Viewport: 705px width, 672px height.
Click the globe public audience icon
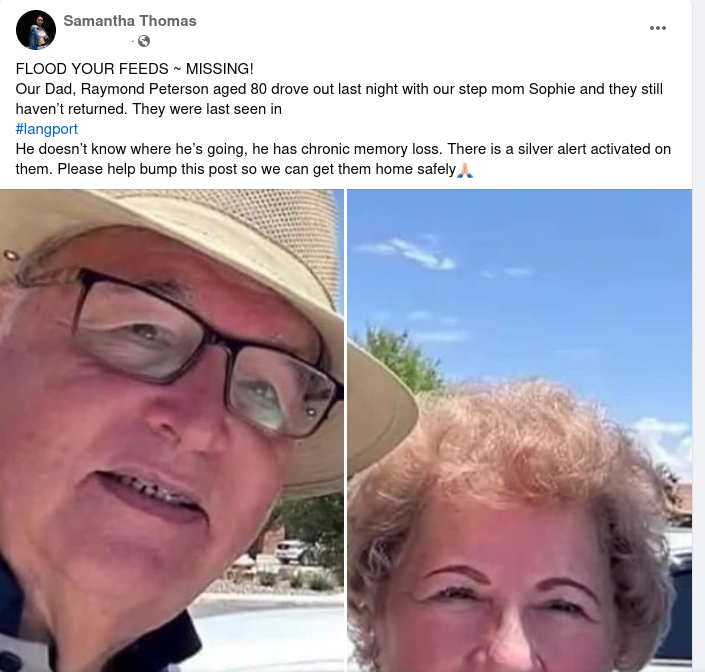(x=144, y=41)
